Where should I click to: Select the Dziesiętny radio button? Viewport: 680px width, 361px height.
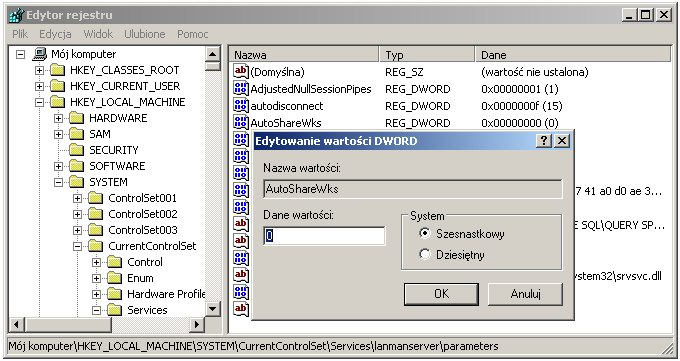[425, 254]
